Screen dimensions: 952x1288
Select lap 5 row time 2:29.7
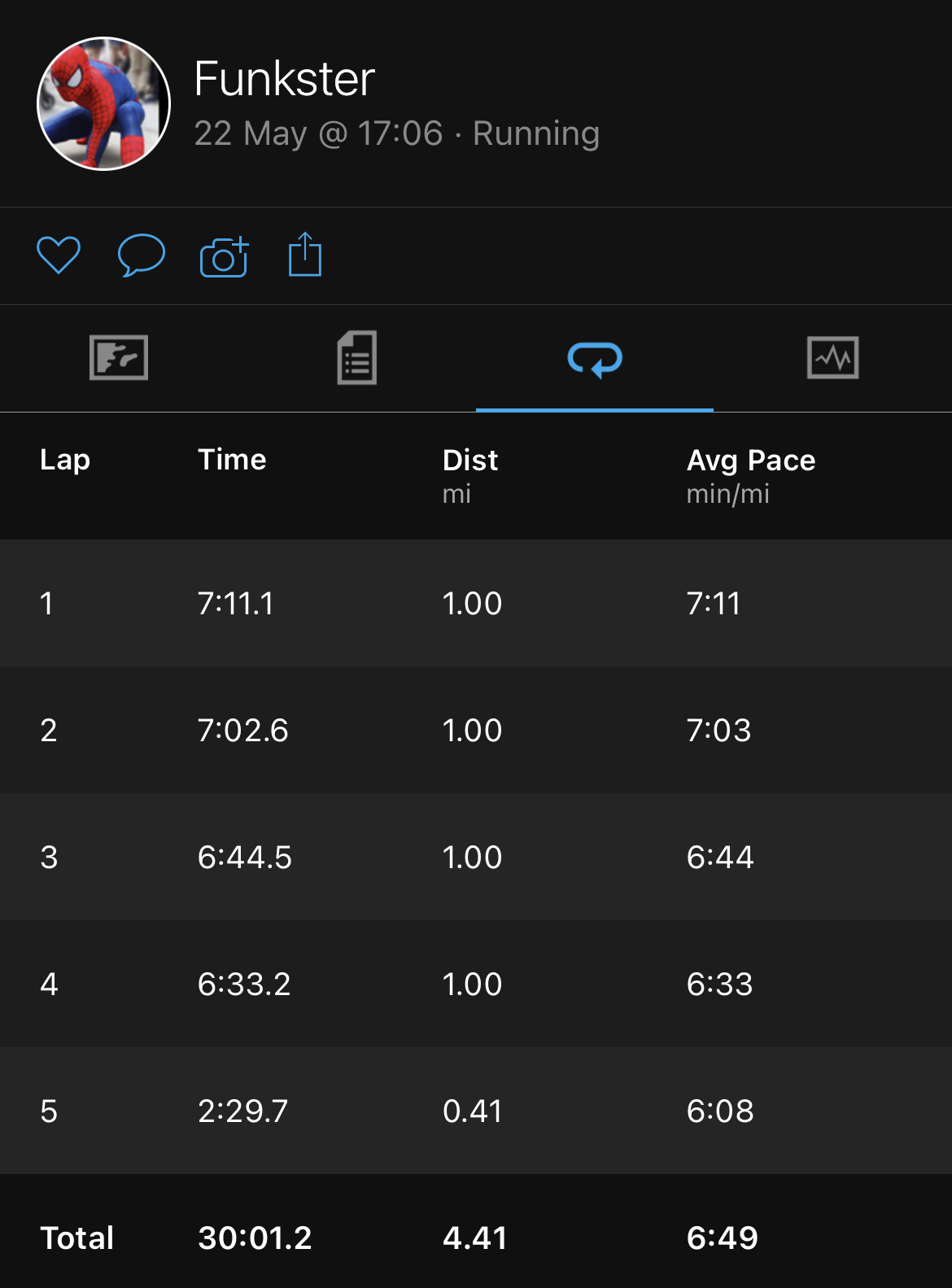242,1111
